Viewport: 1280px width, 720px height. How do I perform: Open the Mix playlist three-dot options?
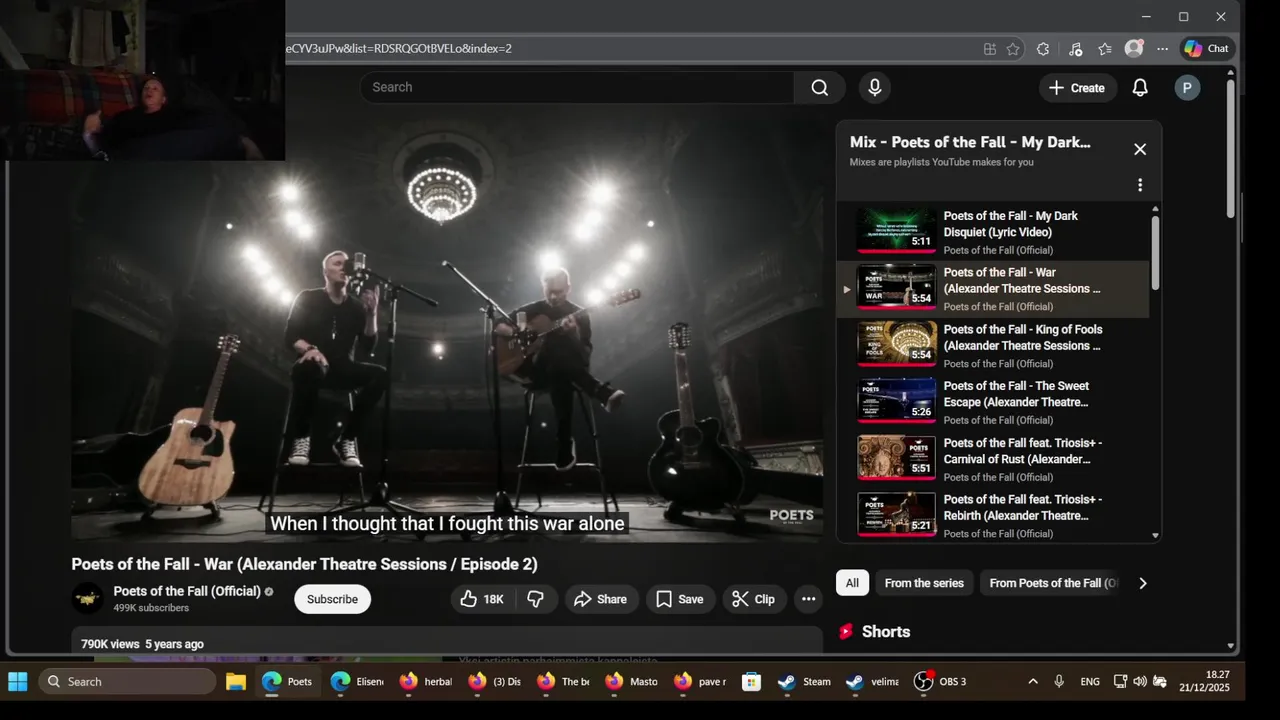(1140, 185)
